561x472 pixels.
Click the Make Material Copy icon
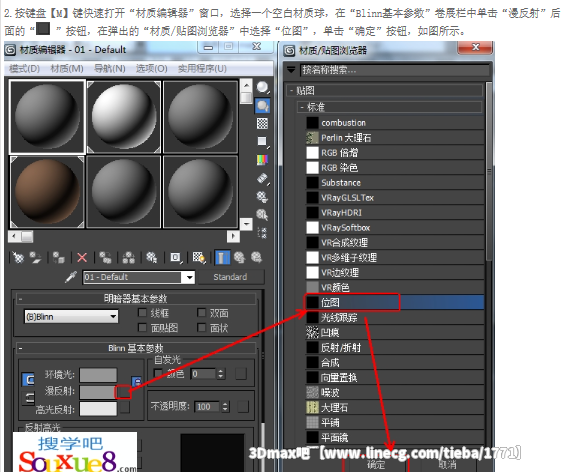[105, 257]
